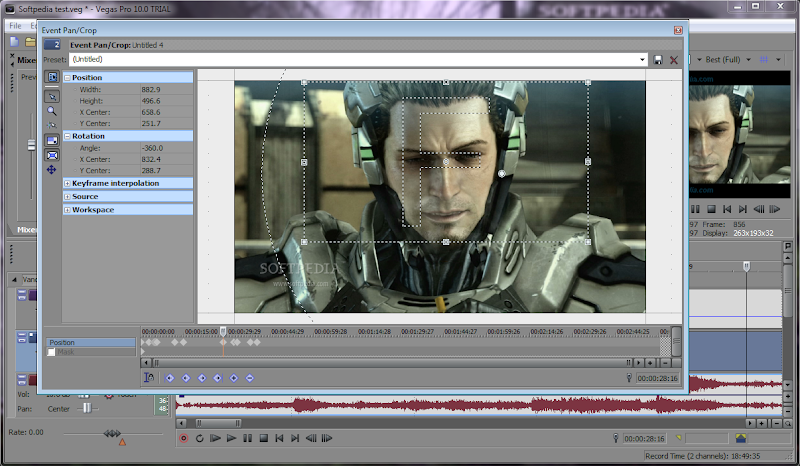Adjust the Mixer volume fader
The height and width of the screenshot is (466, 800).
[x=31, y=145]
